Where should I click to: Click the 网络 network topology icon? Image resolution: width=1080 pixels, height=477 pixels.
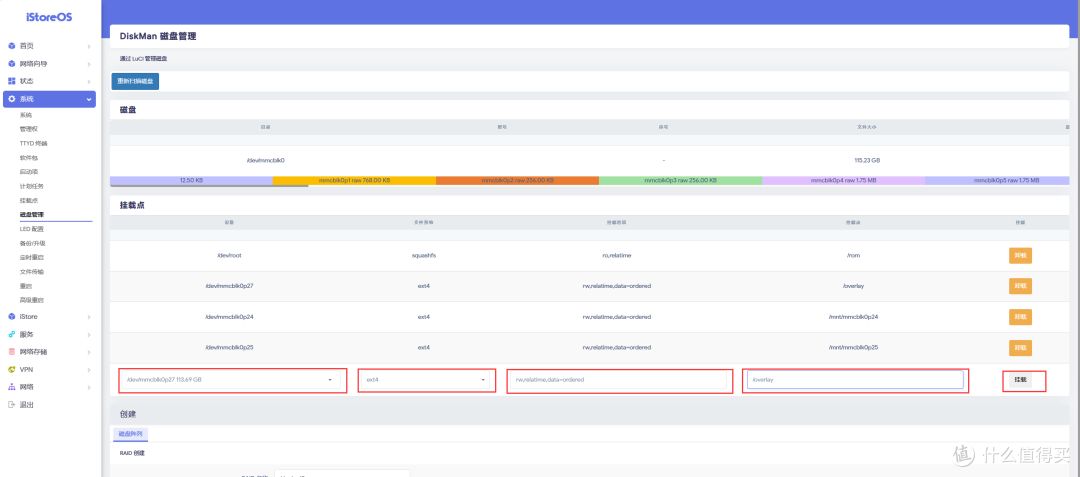(x=12, y=387)
